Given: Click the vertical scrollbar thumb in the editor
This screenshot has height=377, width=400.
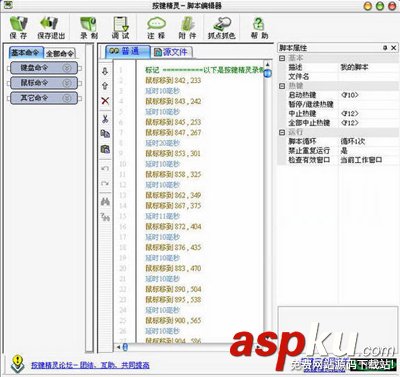Looking at the screenshot, I should (x=268, y=73).
